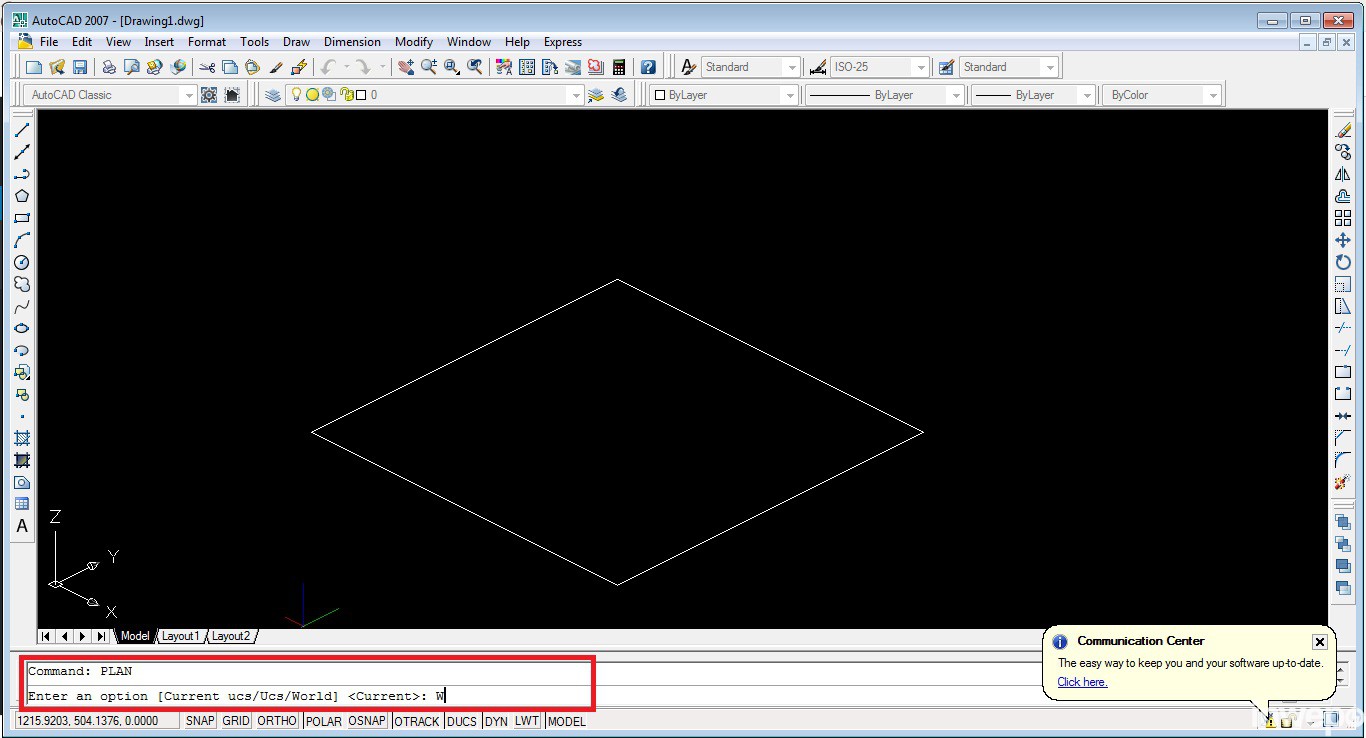Open the ISO-25 dimension style dropdown
The width and height of the screenshot is (1366, 738).
(x=920, y=67)
